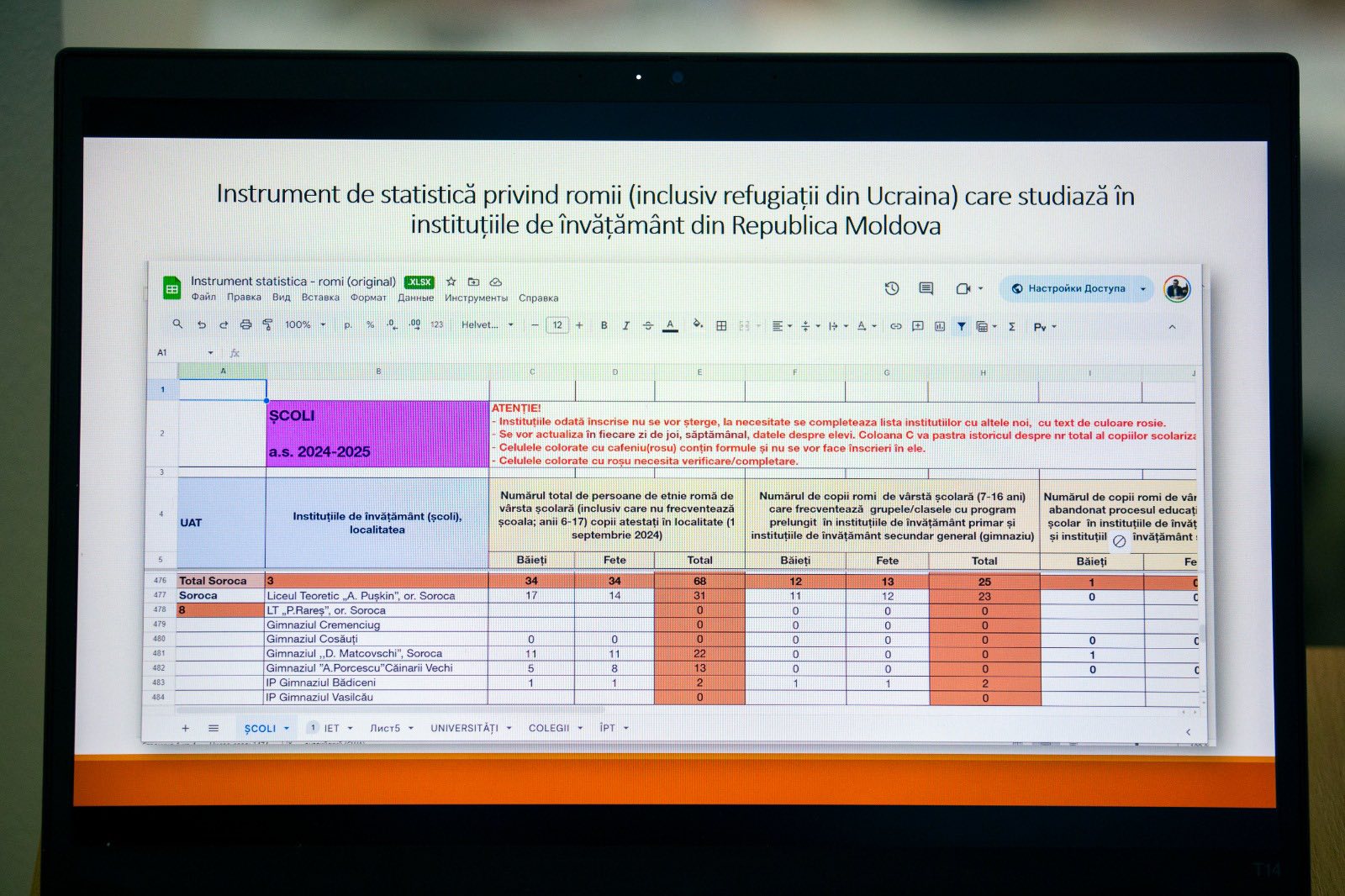Click the insert link icon
This screenshot has width=1345, height=896.
[896, 326]
